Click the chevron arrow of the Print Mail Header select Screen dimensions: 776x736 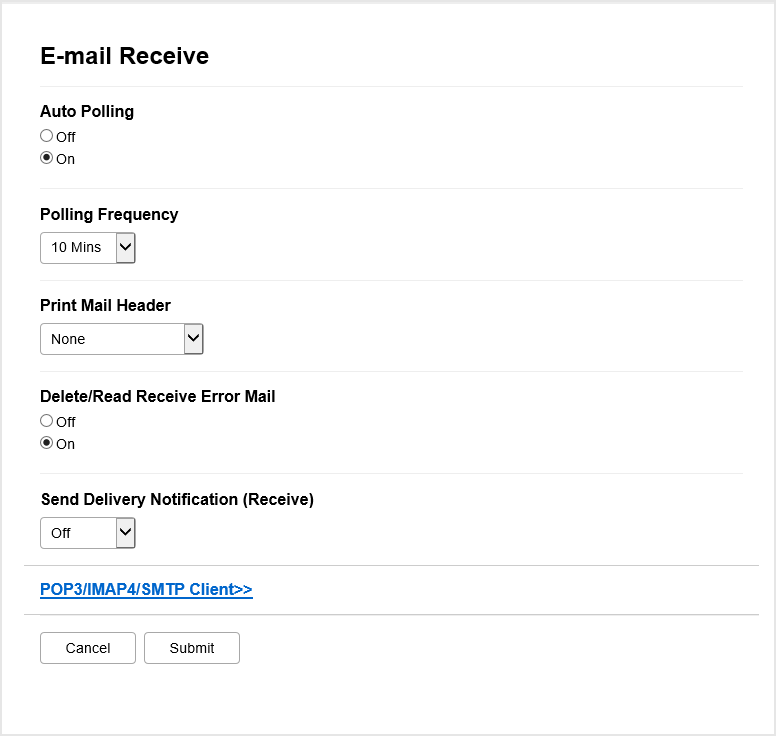coord(194,339)
